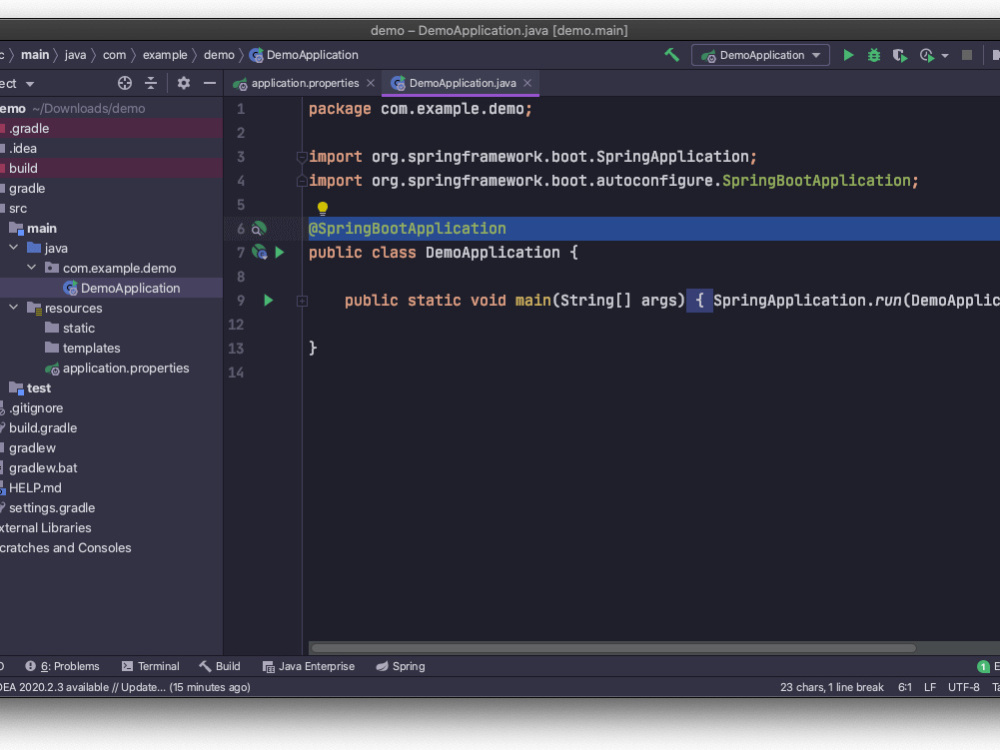Open the run configuration dropdown arrow

(x=816, y=55)
